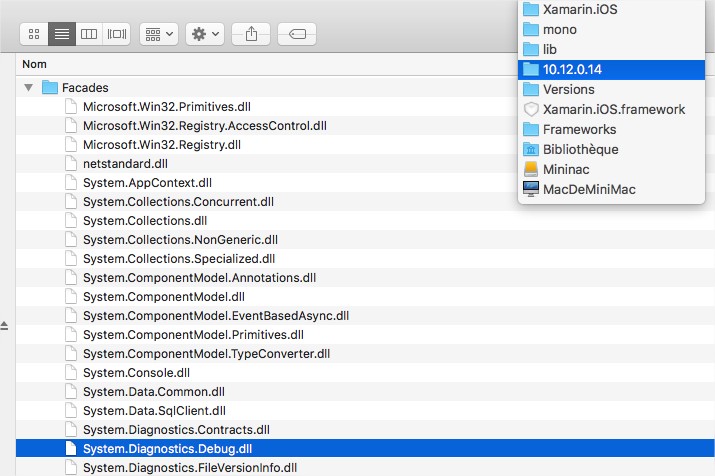Click file icon of System.Diagnostics.Debug.dll
The width and height of the screenshot is (715, 476).
(x=71, y=449)
